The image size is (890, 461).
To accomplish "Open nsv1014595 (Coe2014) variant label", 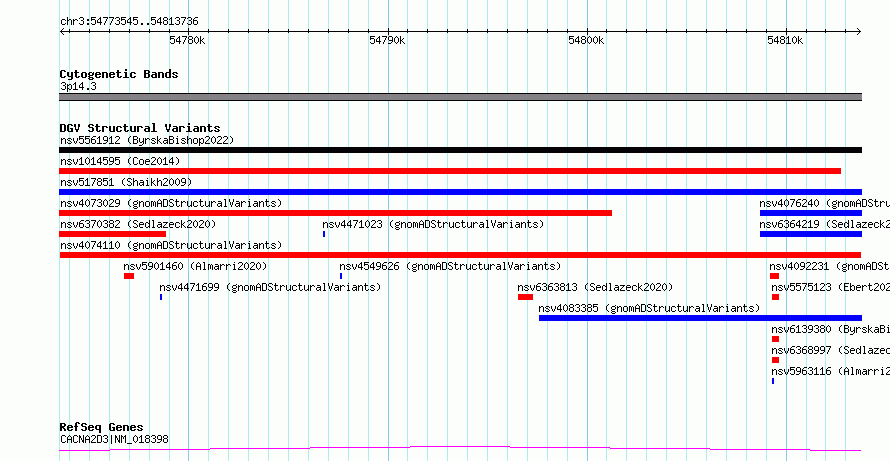I will pos(120,161).
